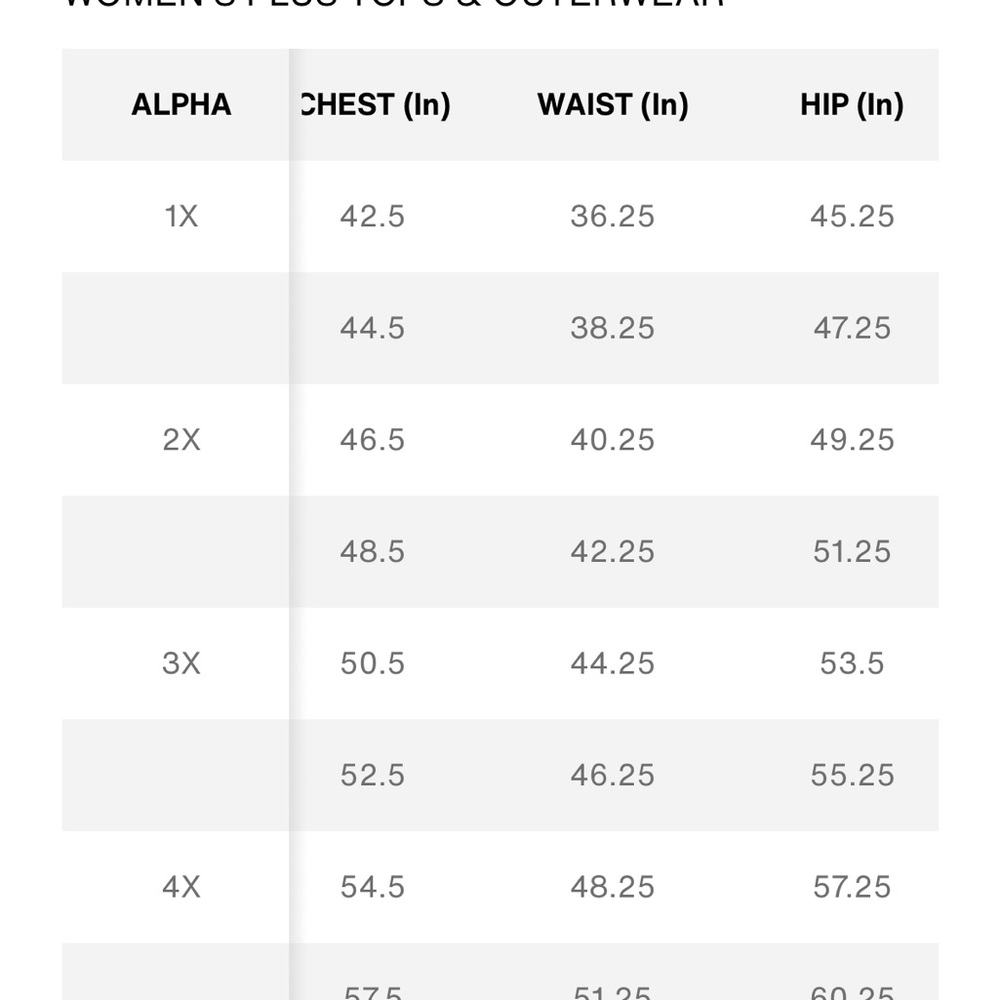Screen dimensions: 1000x1000
Task: Select the ALPHA column header
Action: tap(181, 105)
